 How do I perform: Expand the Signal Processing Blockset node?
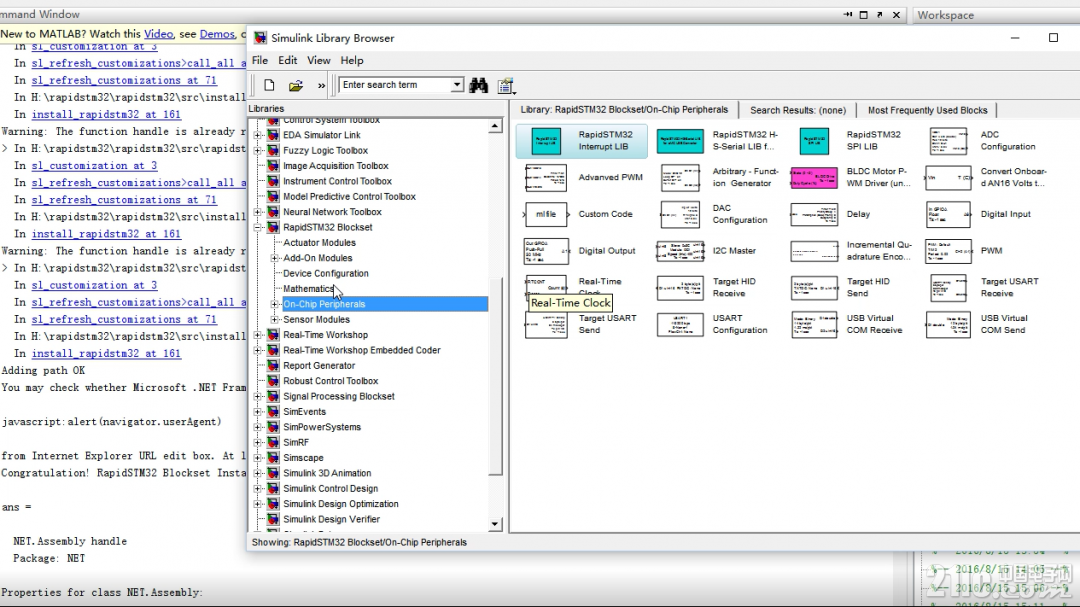[x=258, y=397]
